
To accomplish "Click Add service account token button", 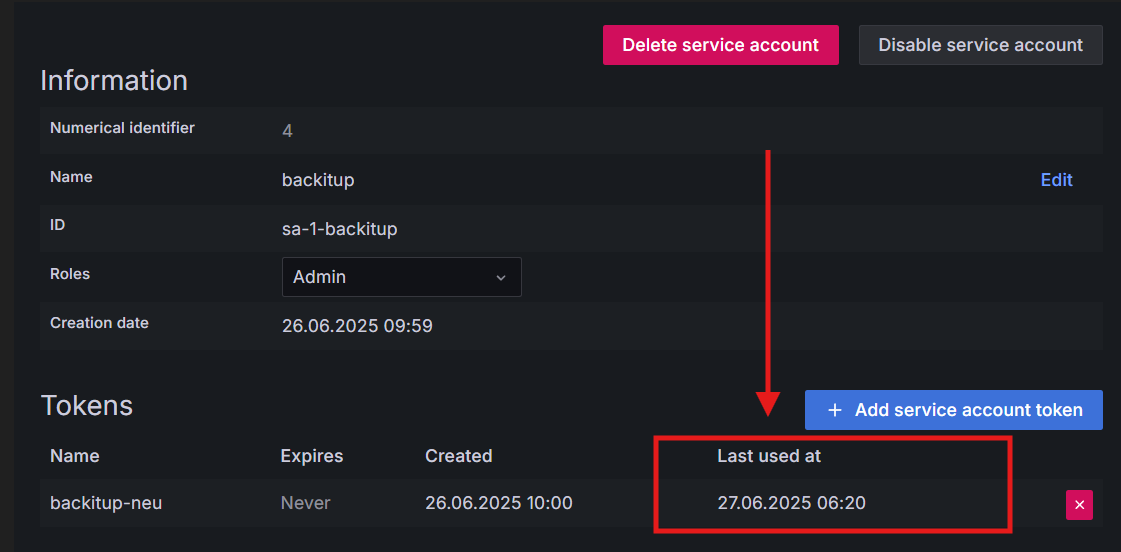I will pos(953,410).
